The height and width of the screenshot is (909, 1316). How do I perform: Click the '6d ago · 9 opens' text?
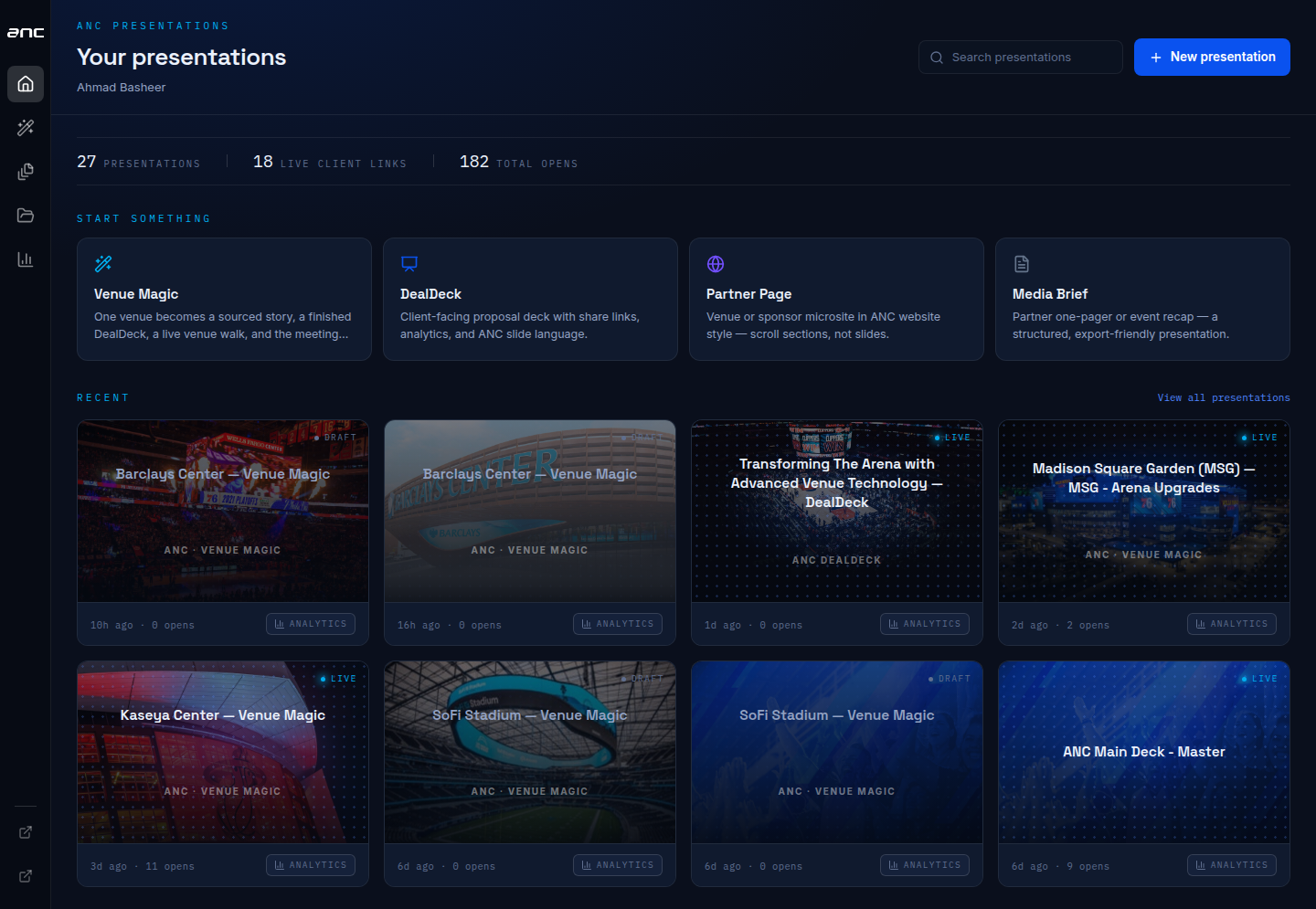coord(1060,866)
